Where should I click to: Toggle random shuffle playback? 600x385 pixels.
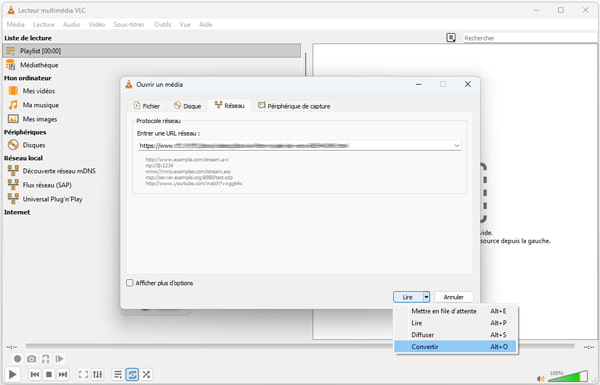(x=146, y=374)
